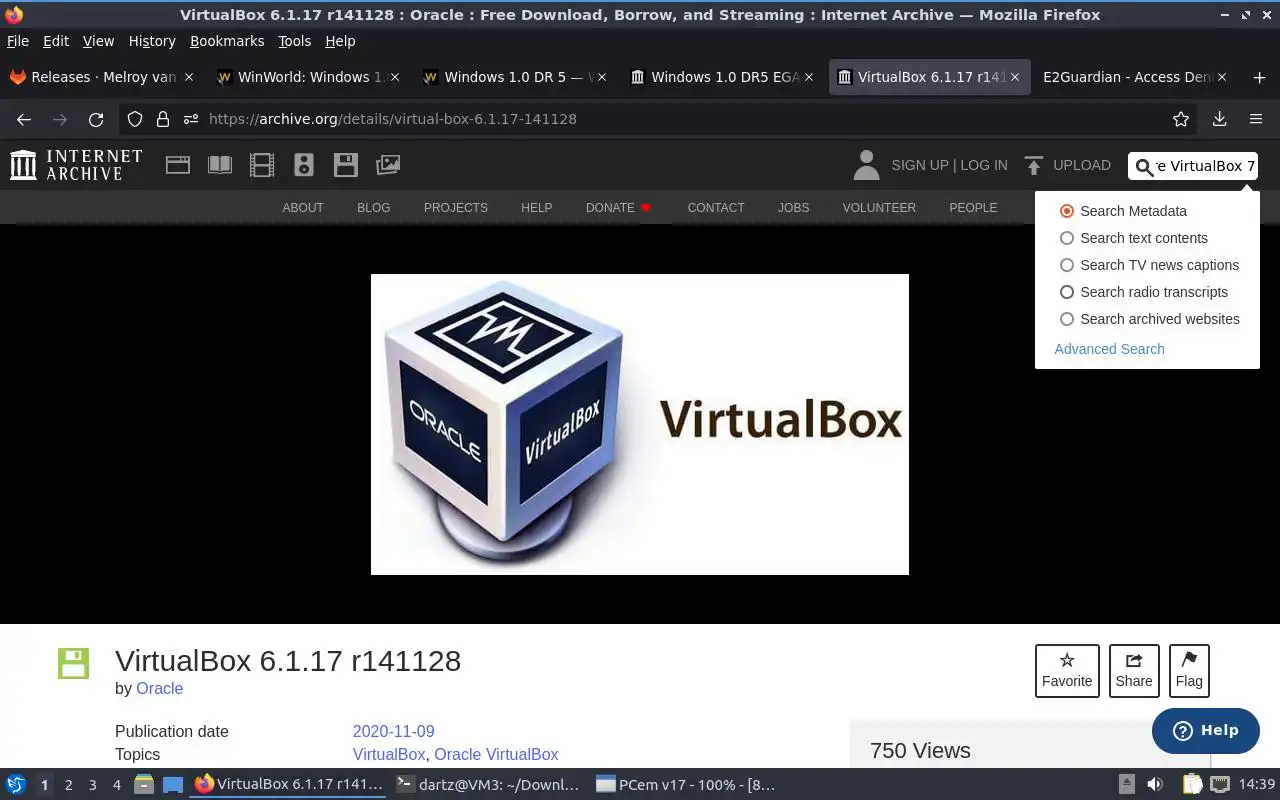Reload the current page
The image size is (1280, 800).
tap(96, 119)
